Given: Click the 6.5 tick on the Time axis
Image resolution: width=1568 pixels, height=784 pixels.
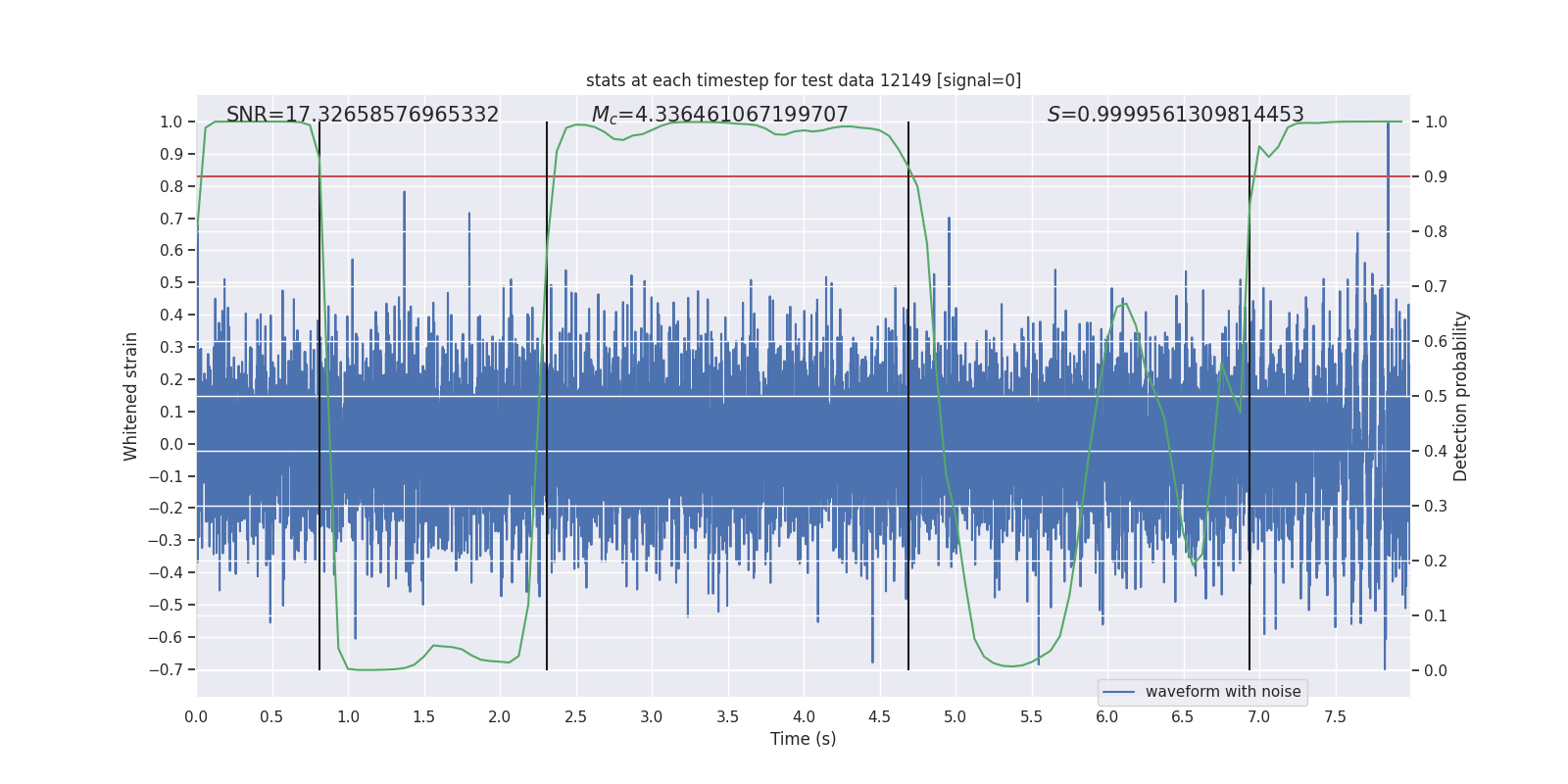Looking at the screenshot, I should click(1183, 716).
